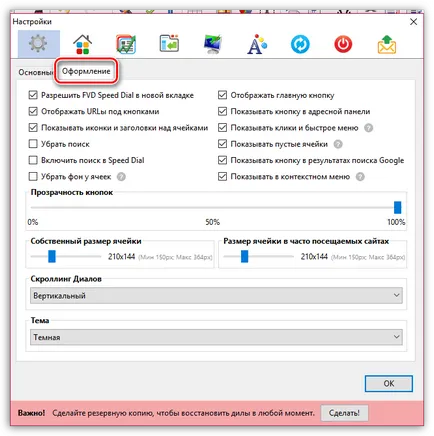Open the Тема dropdown showing Темная
This screenshot has height=436, width=434.
pos(216,337)
